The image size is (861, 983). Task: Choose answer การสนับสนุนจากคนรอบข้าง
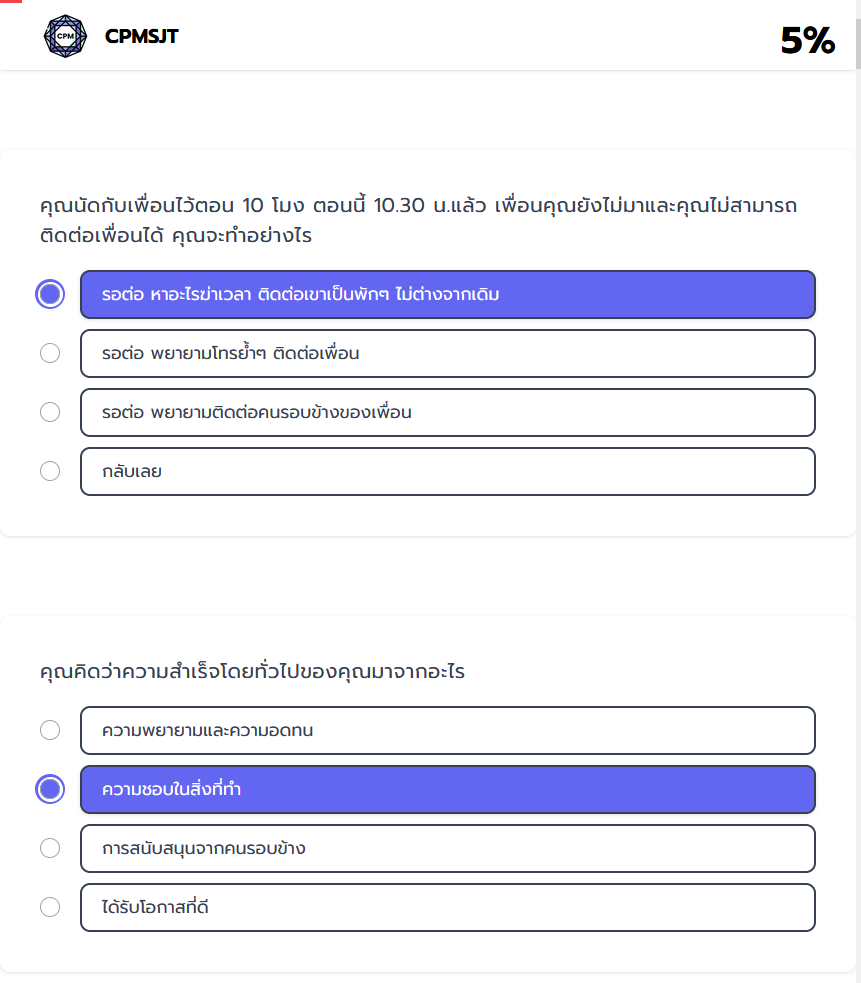[x=447, y=848]
